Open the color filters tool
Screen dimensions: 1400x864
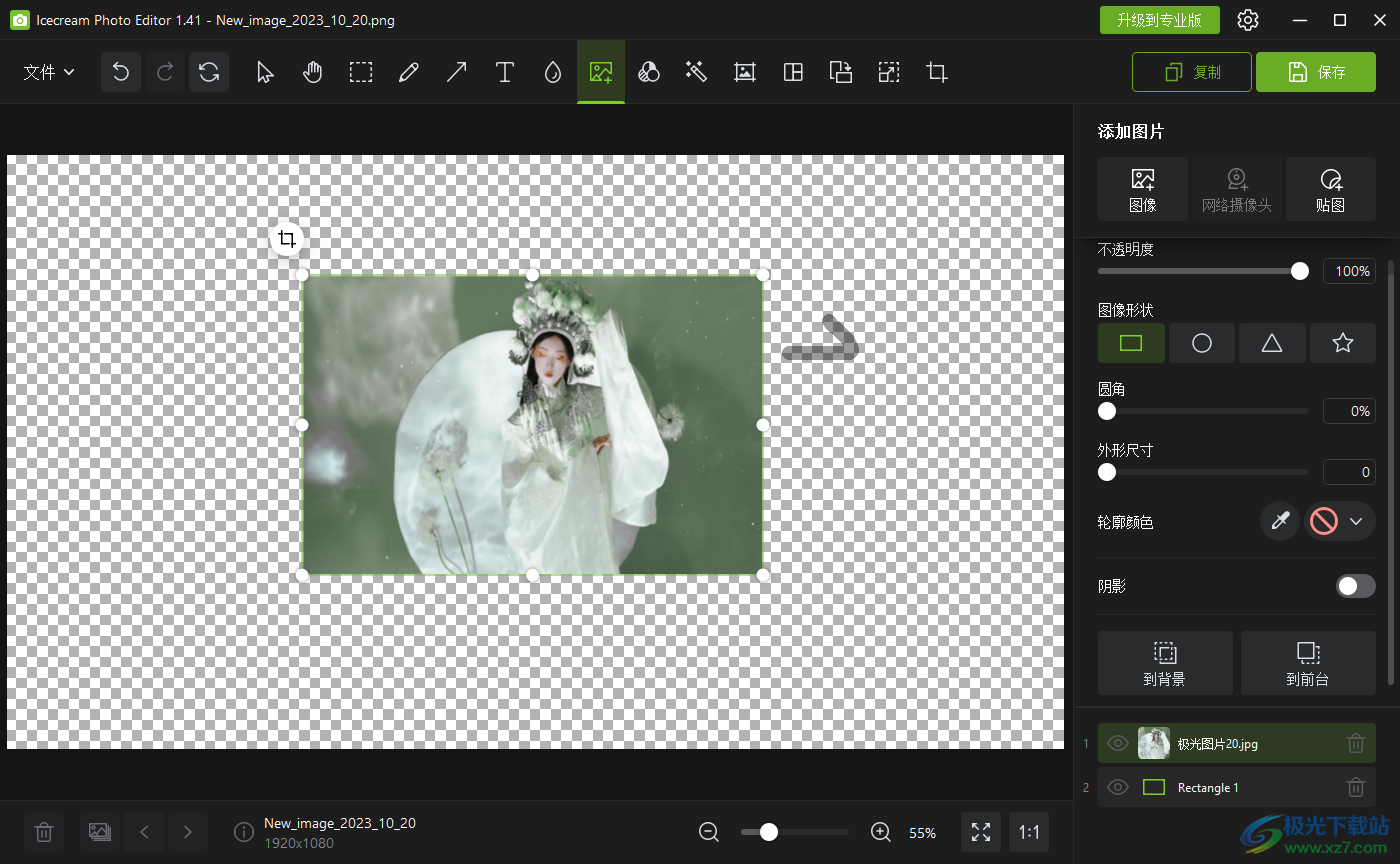[x=649, y=72]
